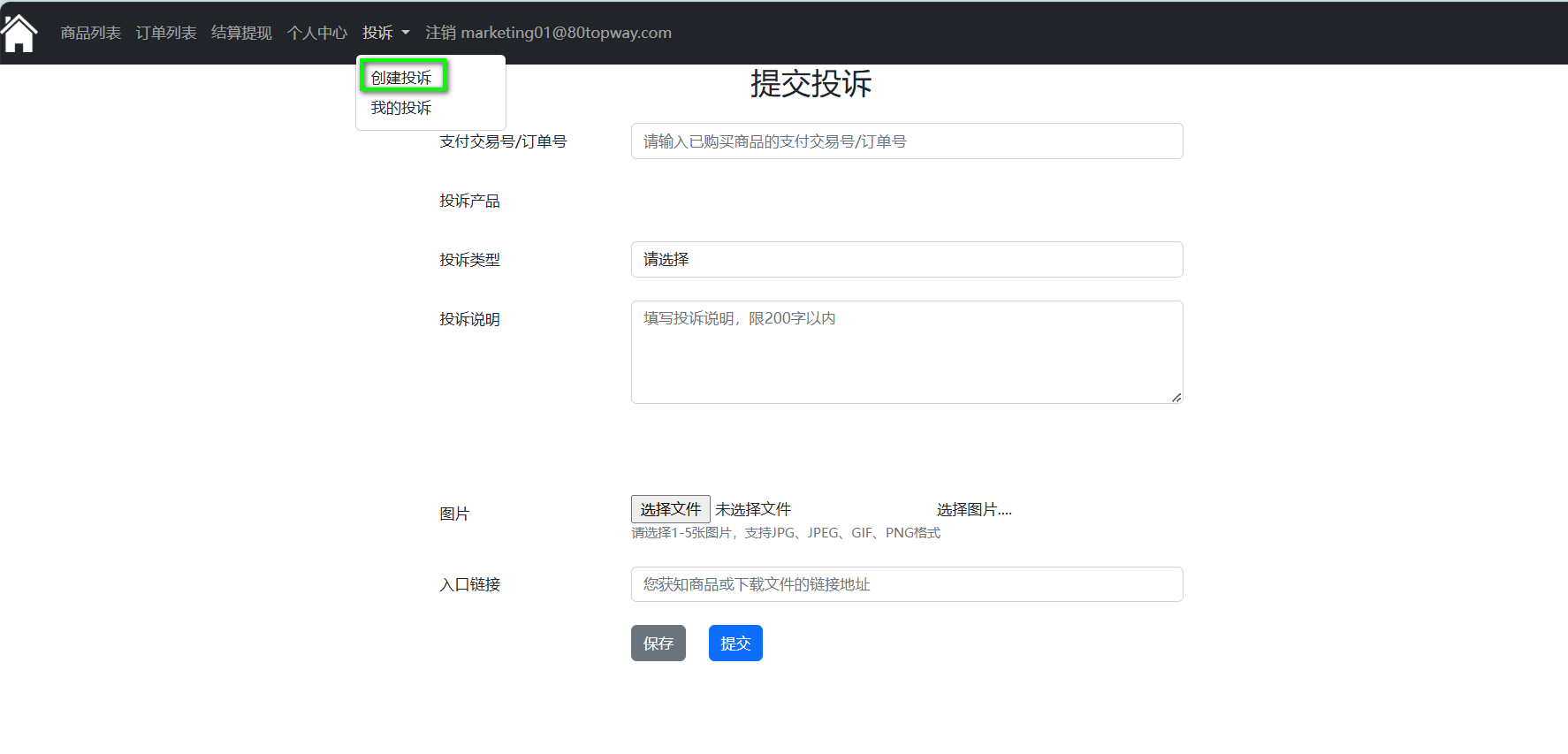The width and height of the screenshot is (1568, 754).
Task: Click the gray 保存 button
Action: pos(658,644)
